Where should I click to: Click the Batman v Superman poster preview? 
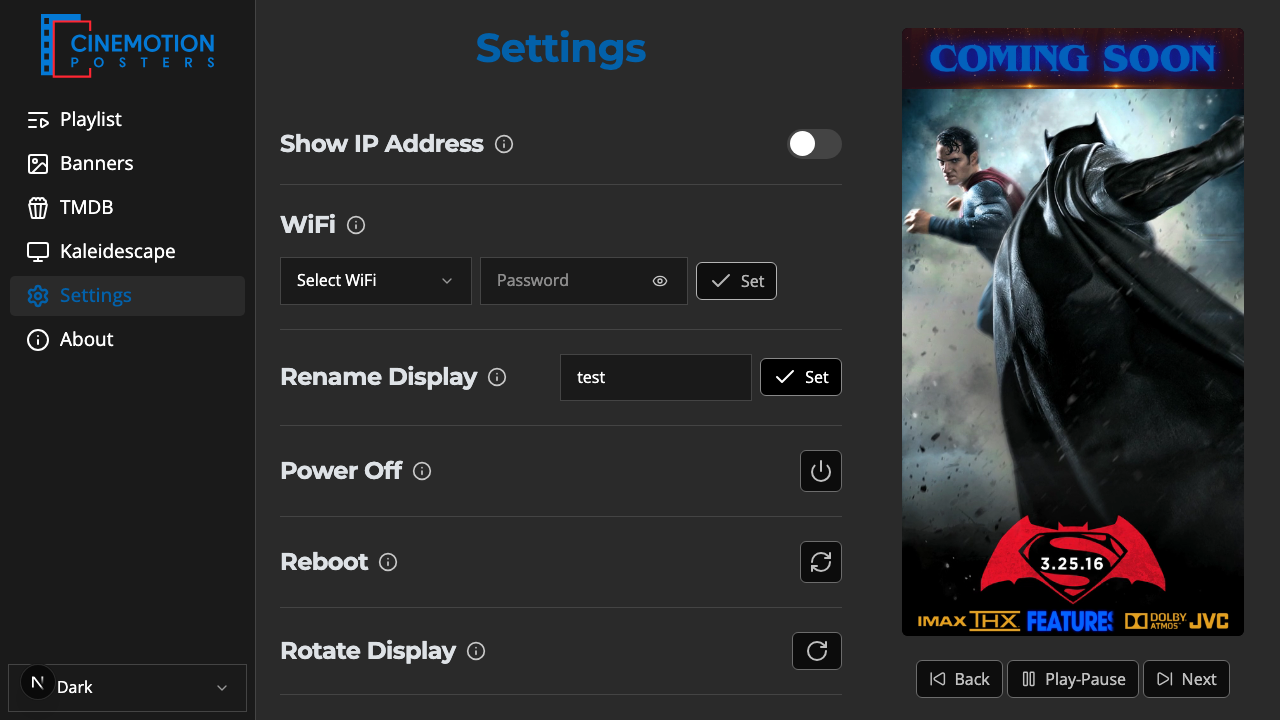click(x=1073, y=332)
